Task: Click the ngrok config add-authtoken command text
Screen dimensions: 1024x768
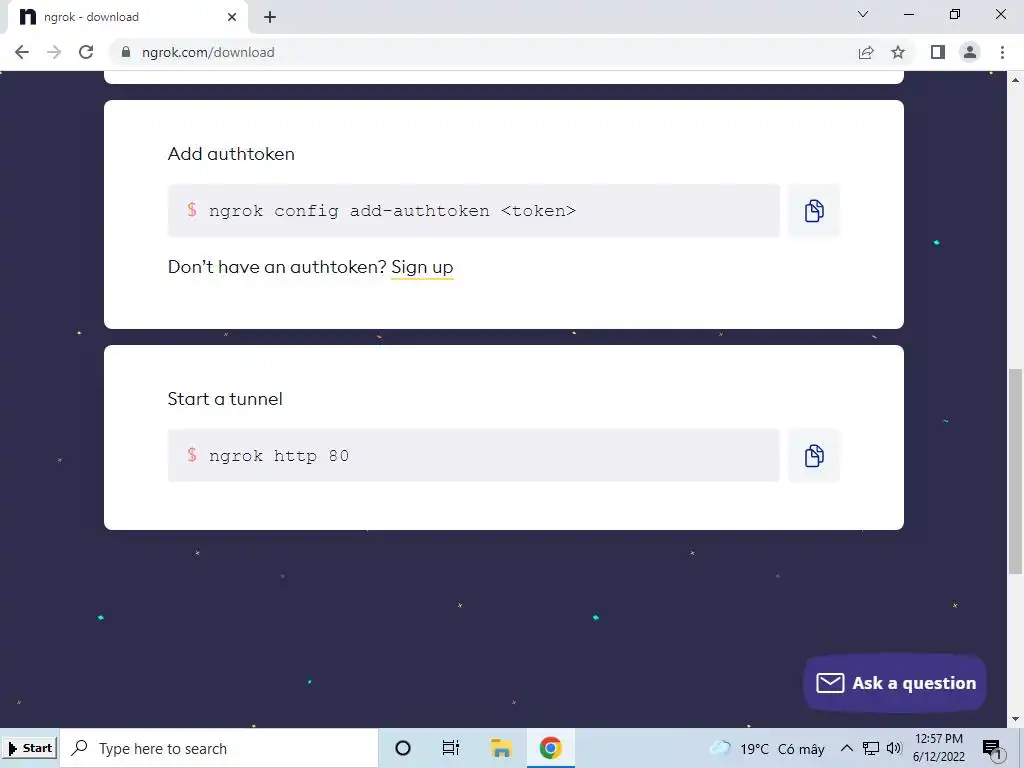Action: pos(392,211)
